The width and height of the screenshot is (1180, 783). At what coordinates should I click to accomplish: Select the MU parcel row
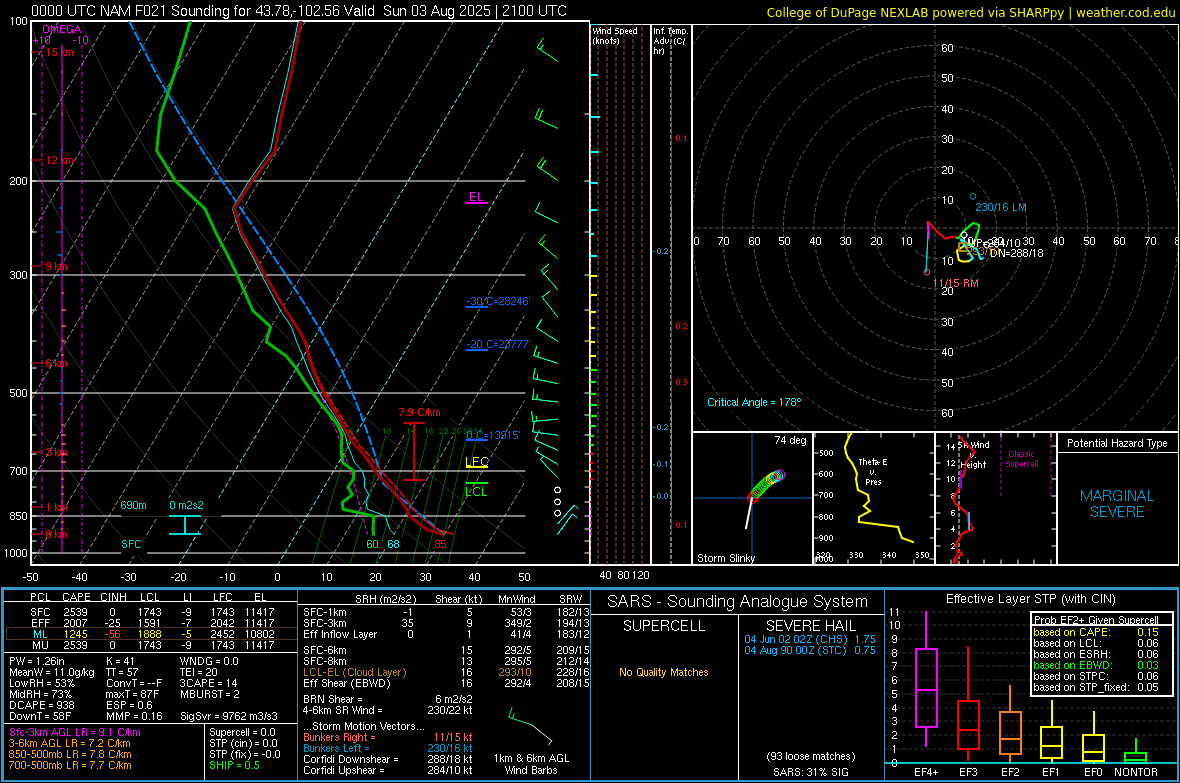tap(151, 644)
